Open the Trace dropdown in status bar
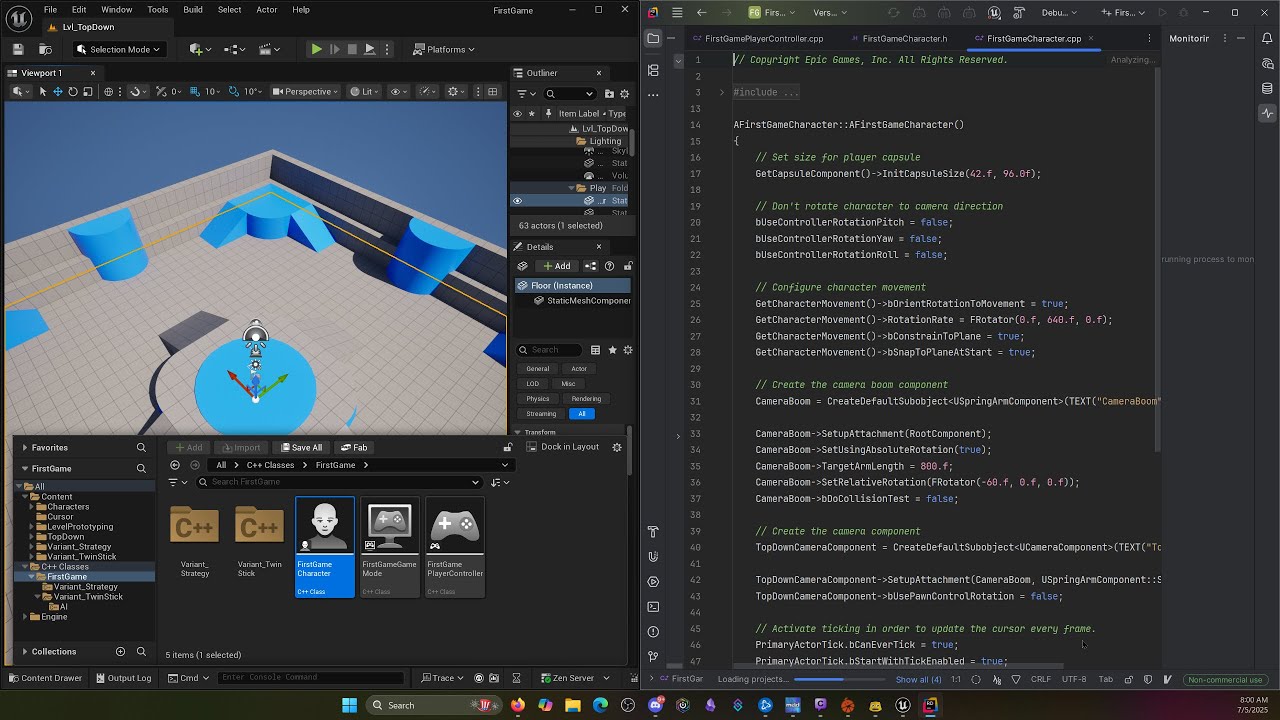The height and width of the screenshot is (720, 1280). tap(442, 678)
